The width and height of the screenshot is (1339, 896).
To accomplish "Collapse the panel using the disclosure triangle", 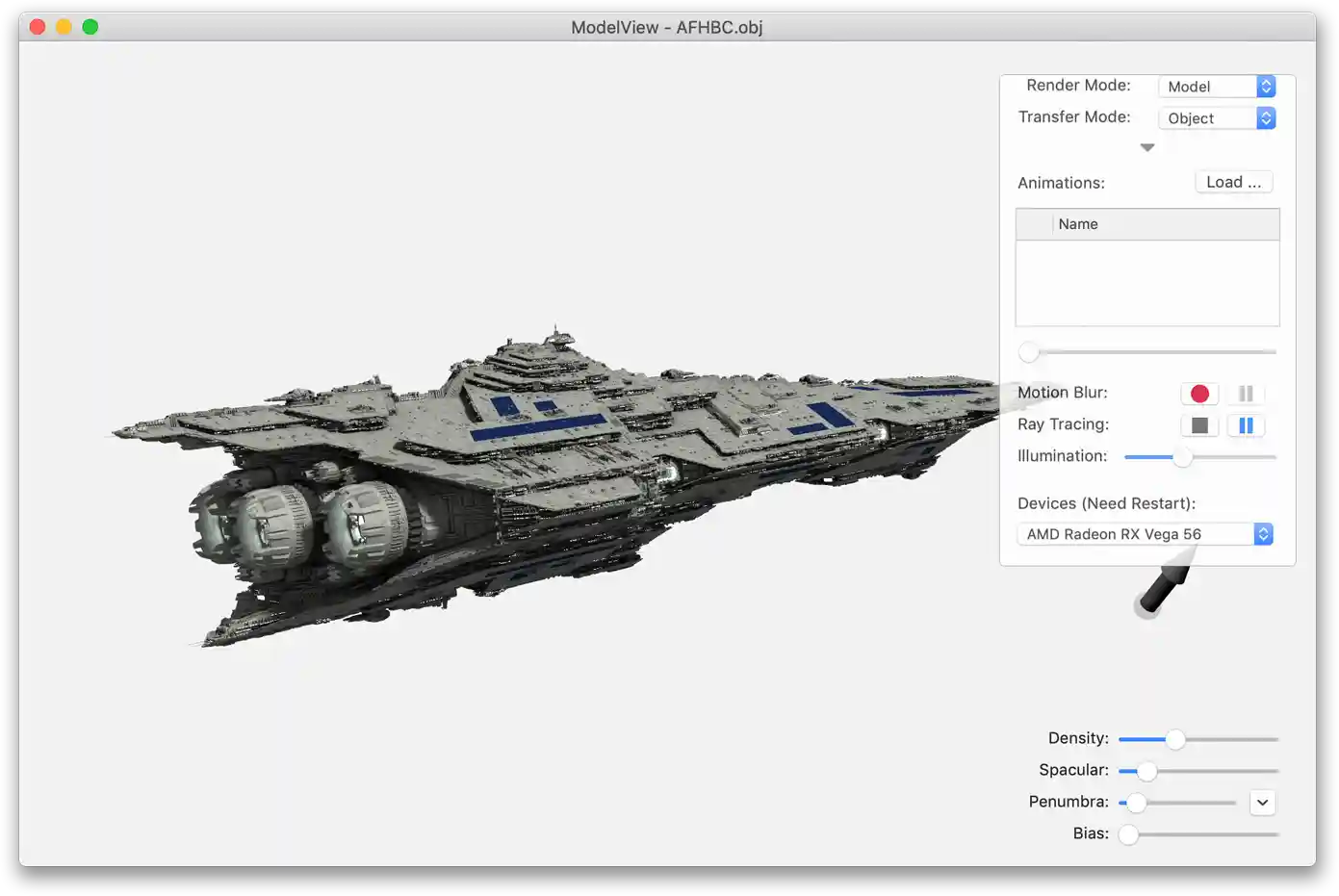I will (x=1146, y=148).
